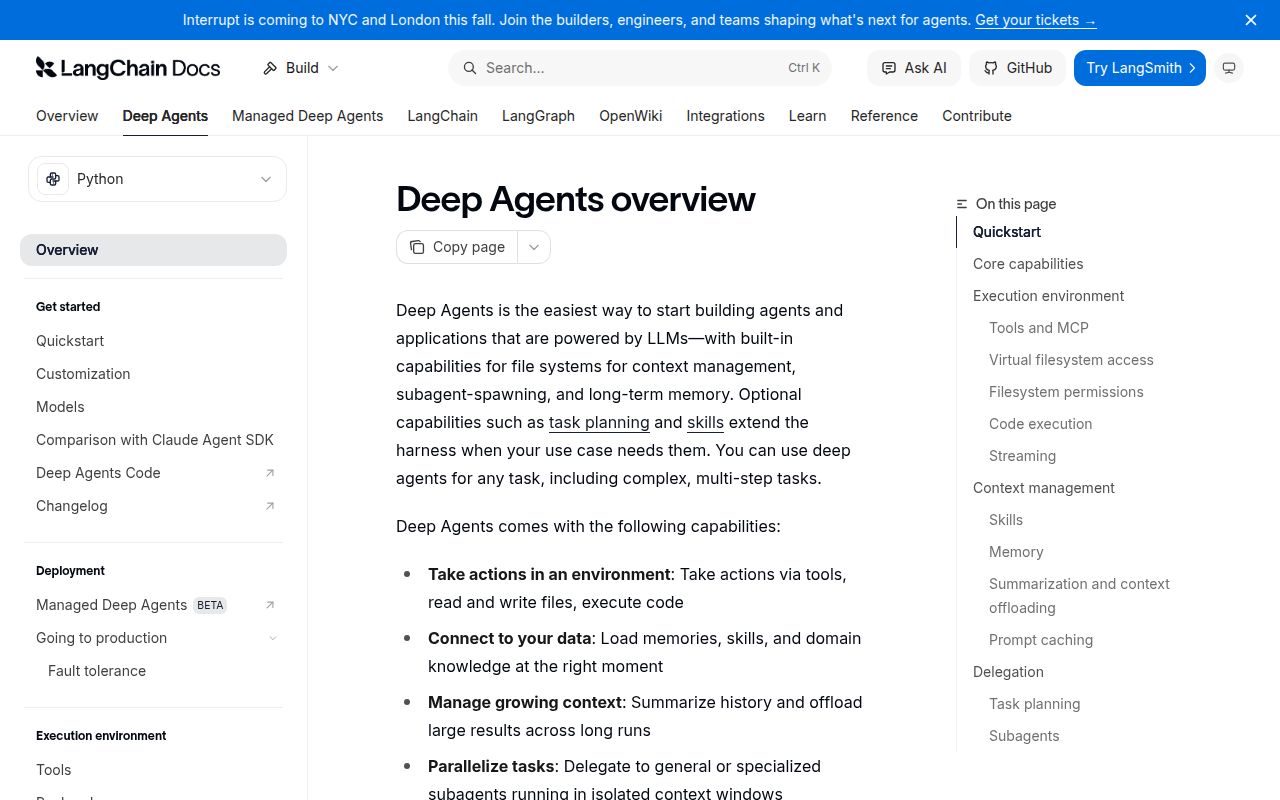Click the Build hammer icon
1280x800 pixels.
pos(270,68)
